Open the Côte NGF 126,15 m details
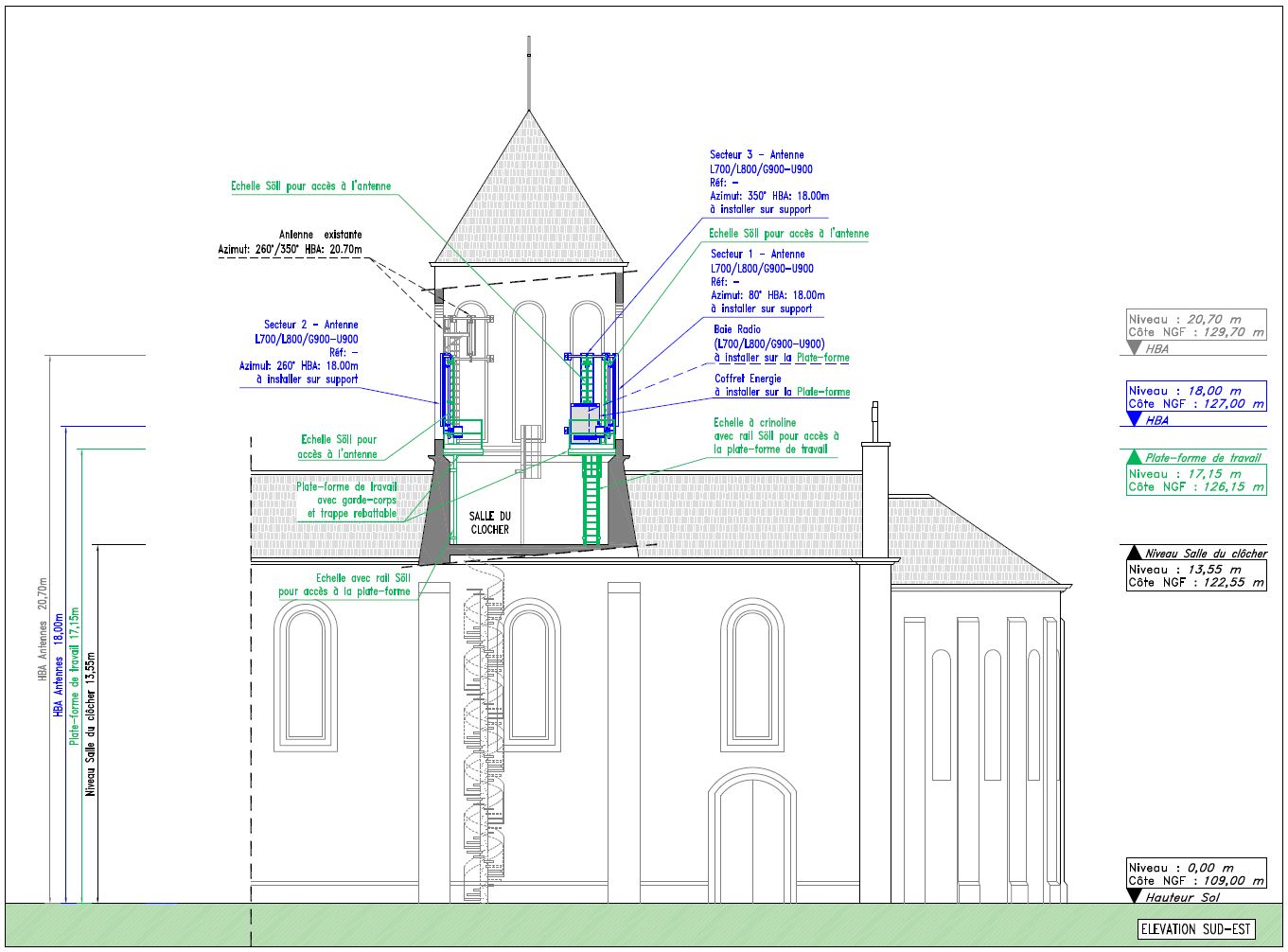 (1194, 485)
